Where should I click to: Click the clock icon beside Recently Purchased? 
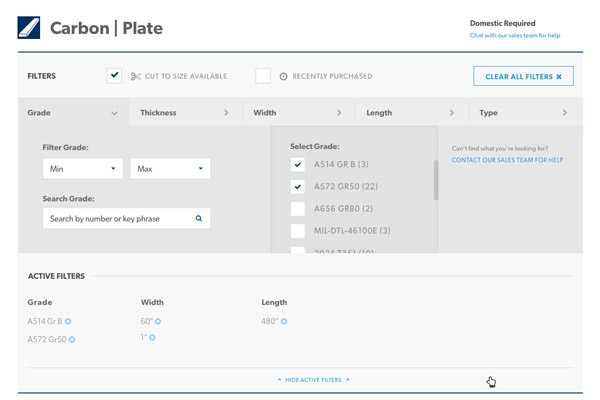point(283,76)
